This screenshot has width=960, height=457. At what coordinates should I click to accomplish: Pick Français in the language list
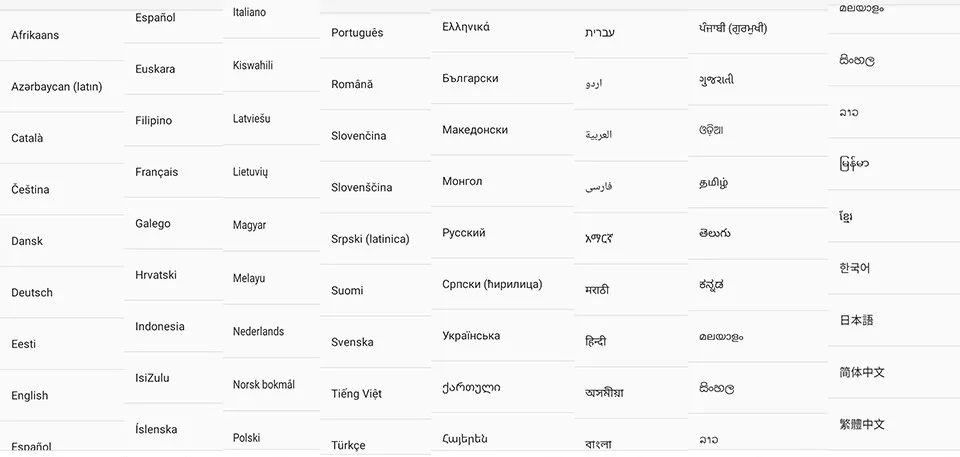click(173, 172)
